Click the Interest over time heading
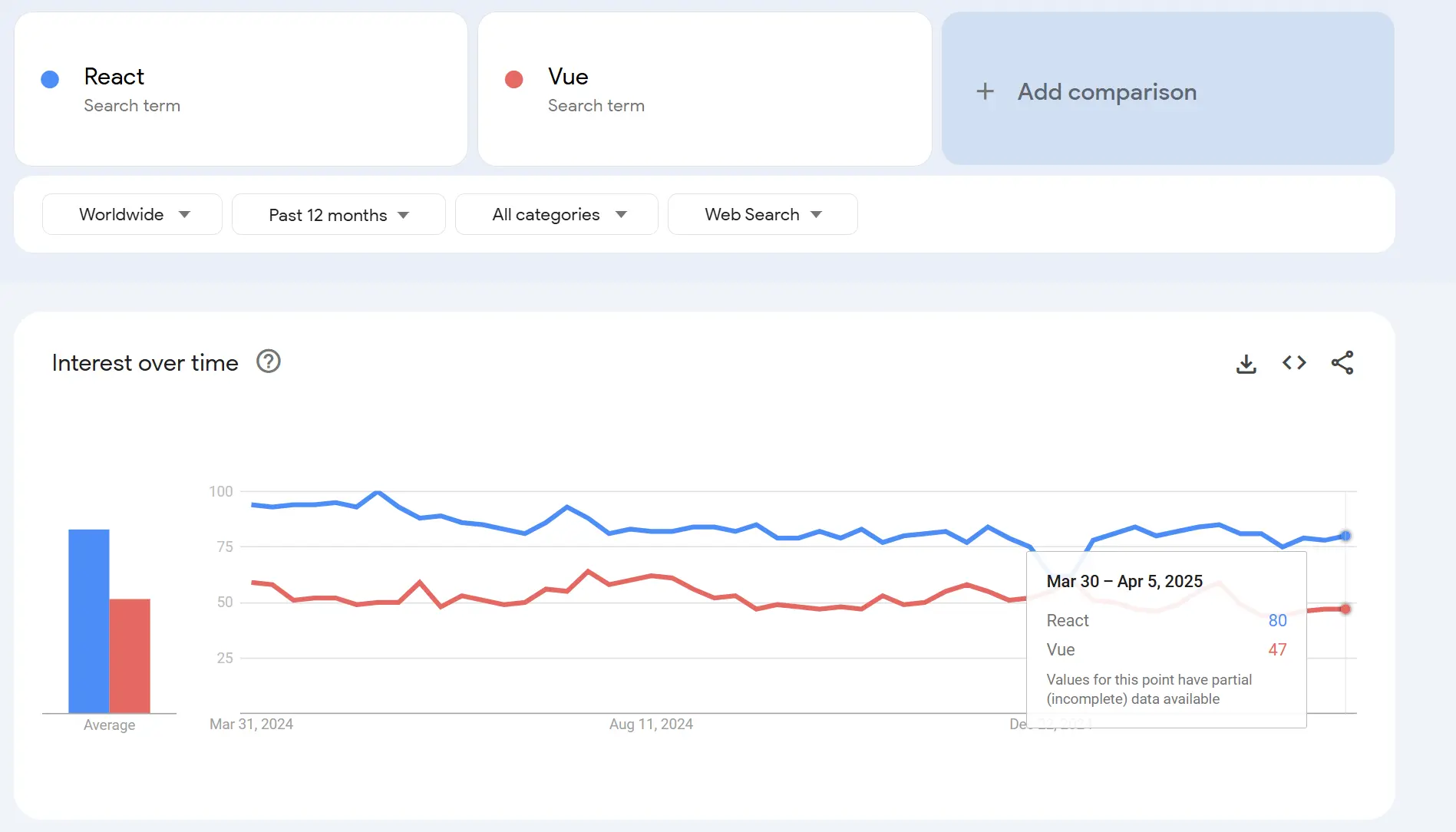 [x=145, y=363]
